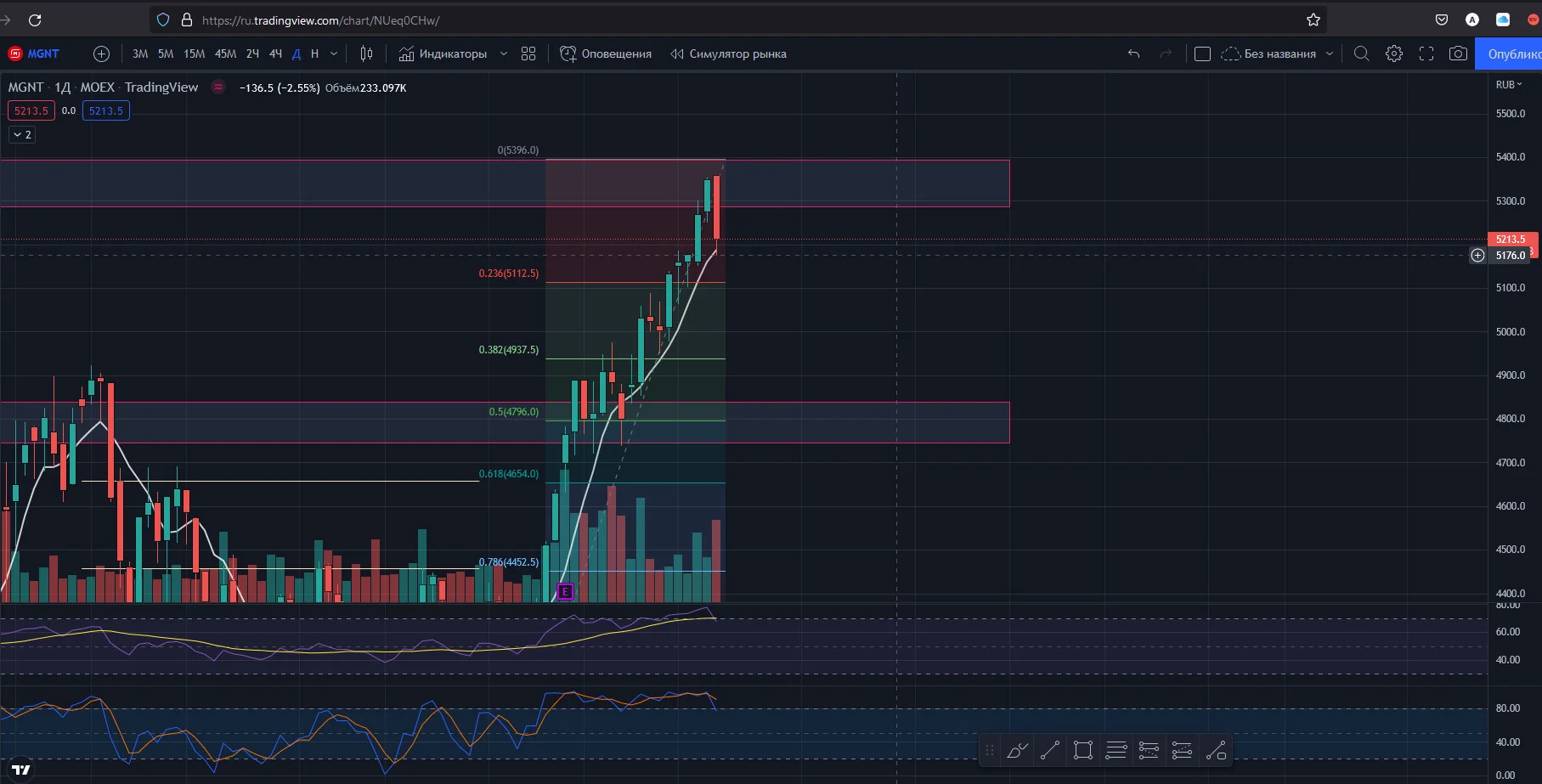Toggle fullscreen mode icon
Screen dimensions: 1542x784
pyautogui.click(x=1426, y=54)
